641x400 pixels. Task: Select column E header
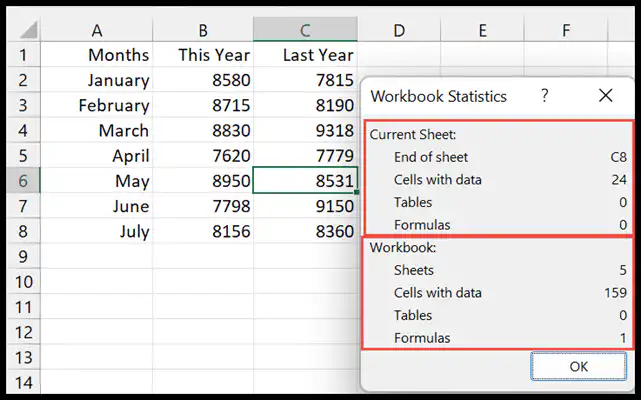[x=482, y=30]
